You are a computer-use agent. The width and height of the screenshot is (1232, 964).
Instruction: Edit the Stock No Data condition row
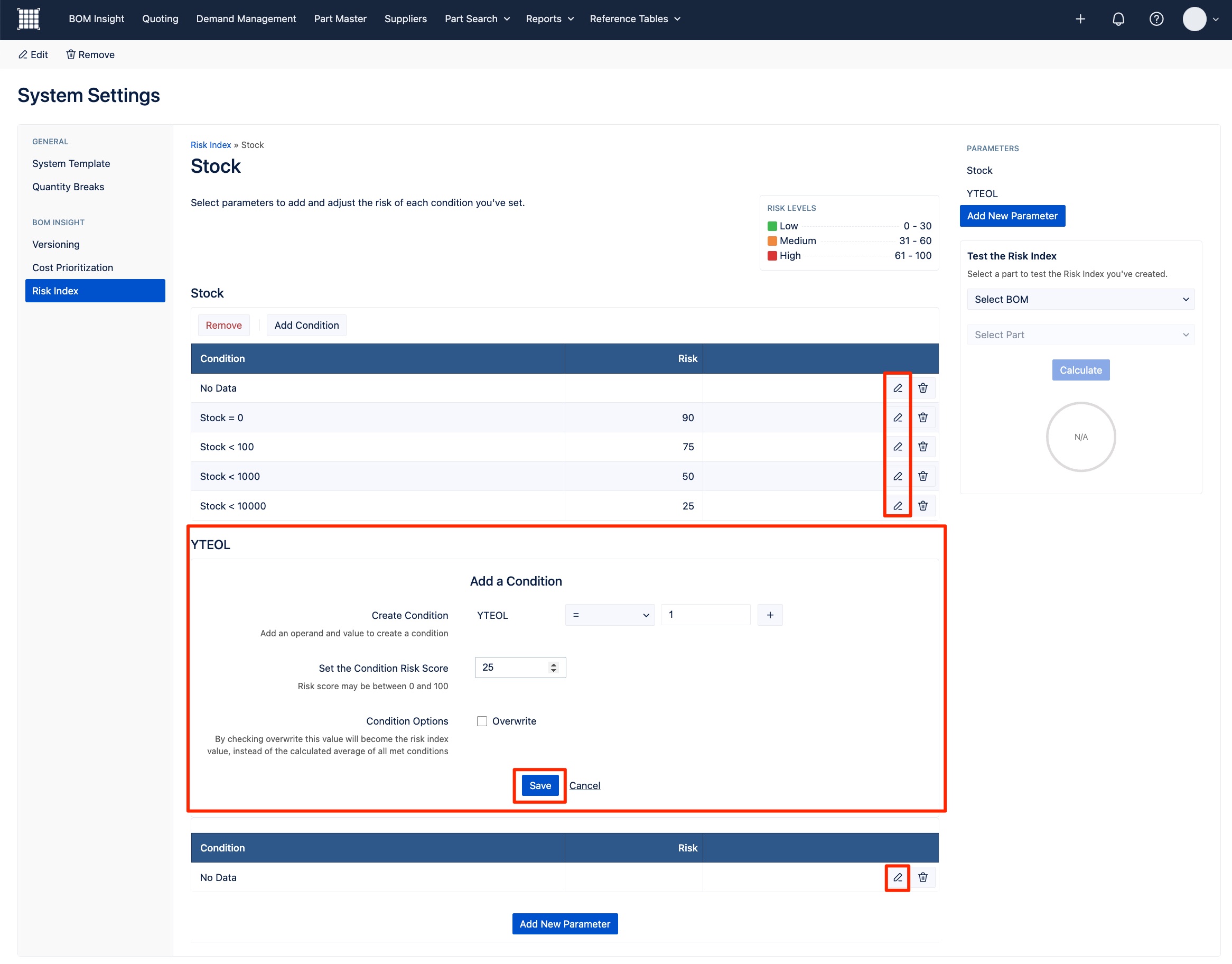tap(898, 388)
